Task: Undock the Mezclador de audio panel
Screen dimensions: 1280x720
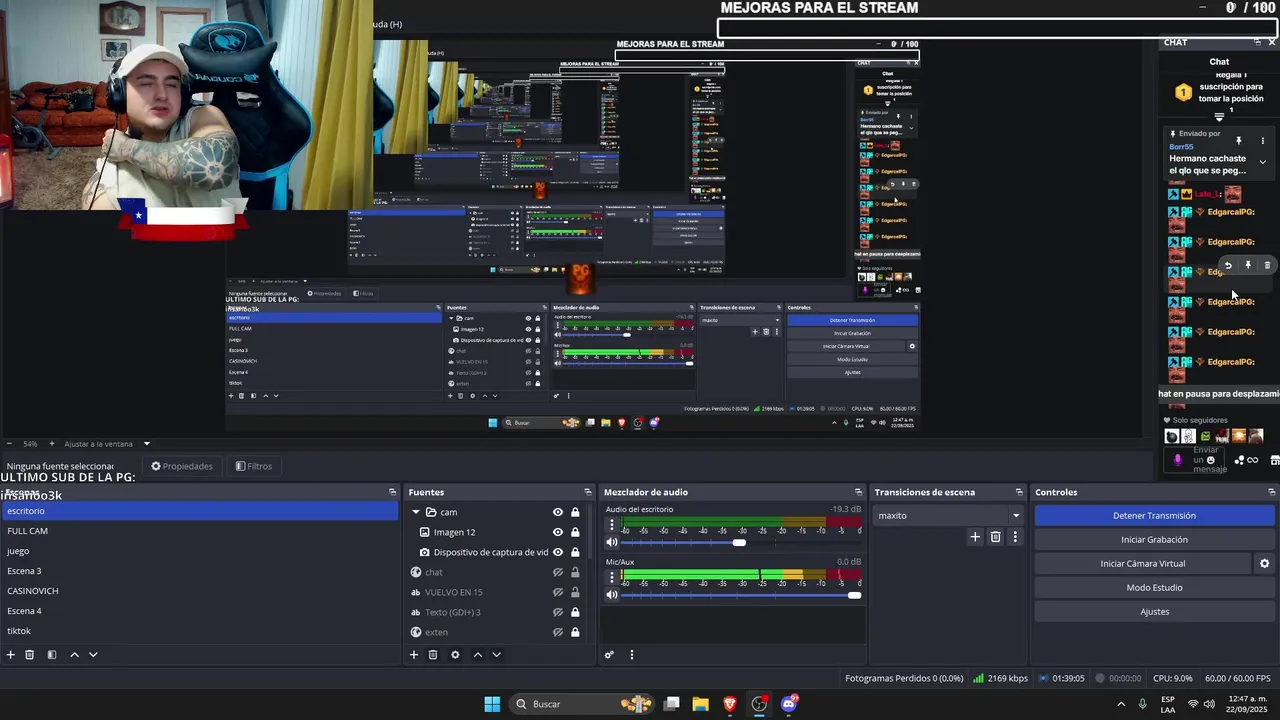Action: (858, 492)
